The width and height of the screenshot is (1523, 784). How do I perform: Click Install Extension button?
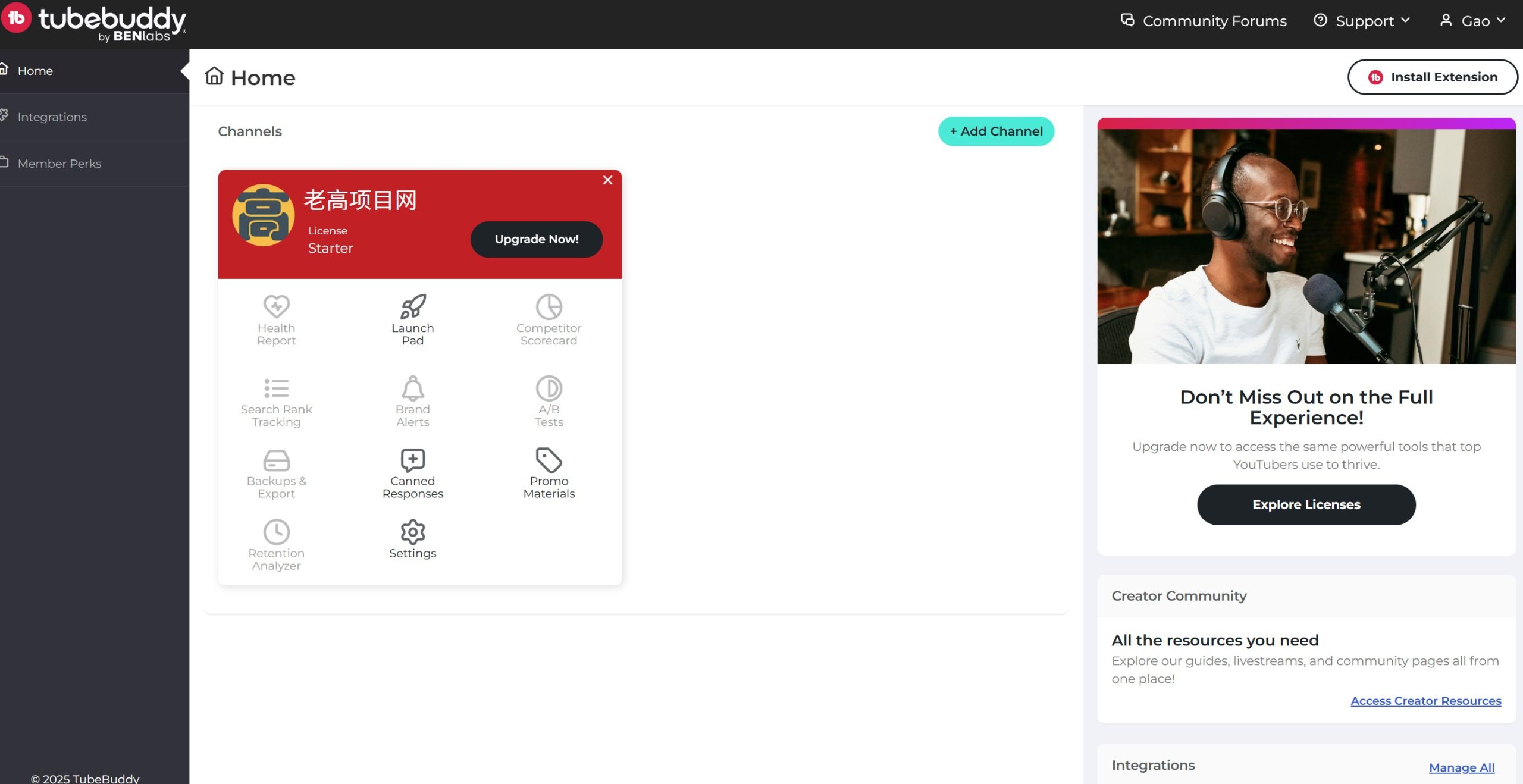point(1432,77)
